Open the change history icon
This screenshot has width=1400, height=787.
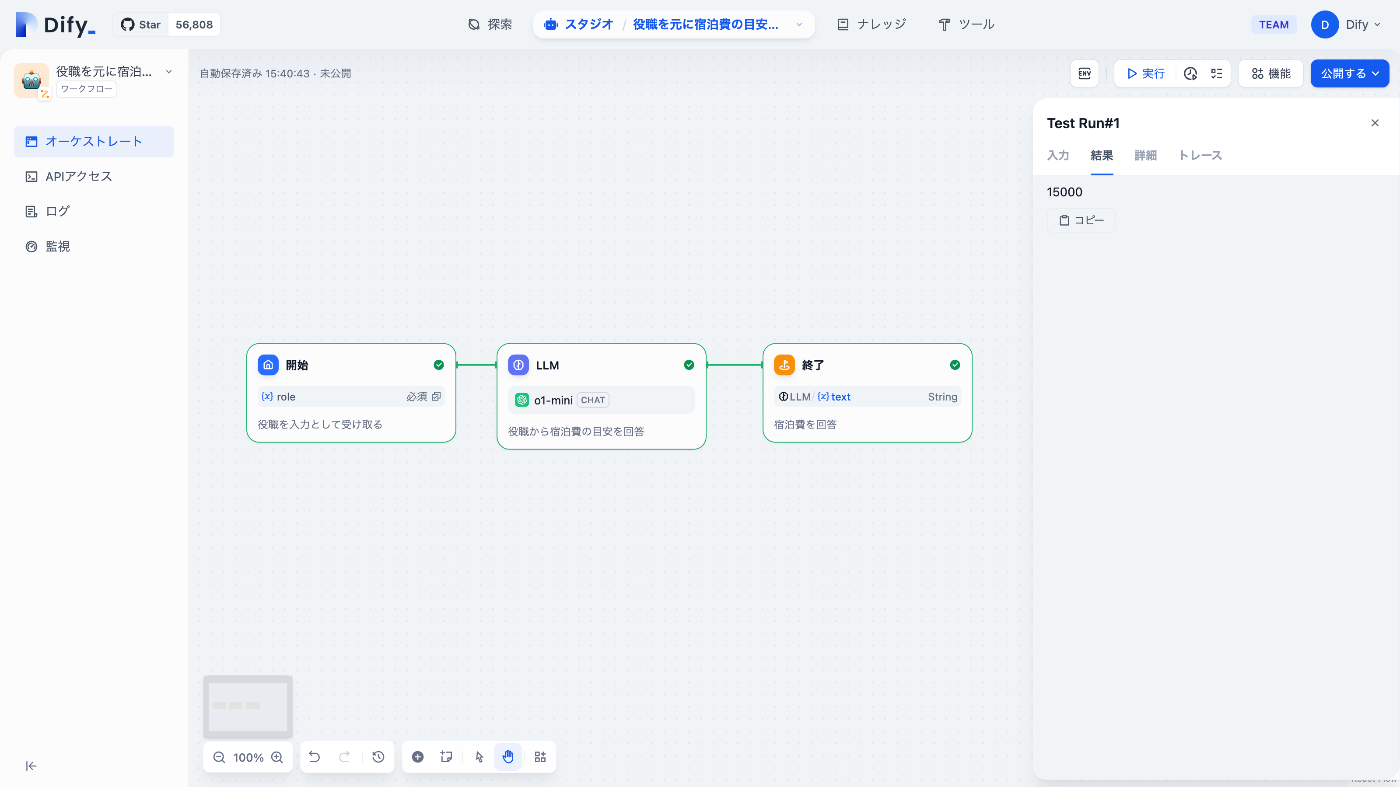(378, 757)
